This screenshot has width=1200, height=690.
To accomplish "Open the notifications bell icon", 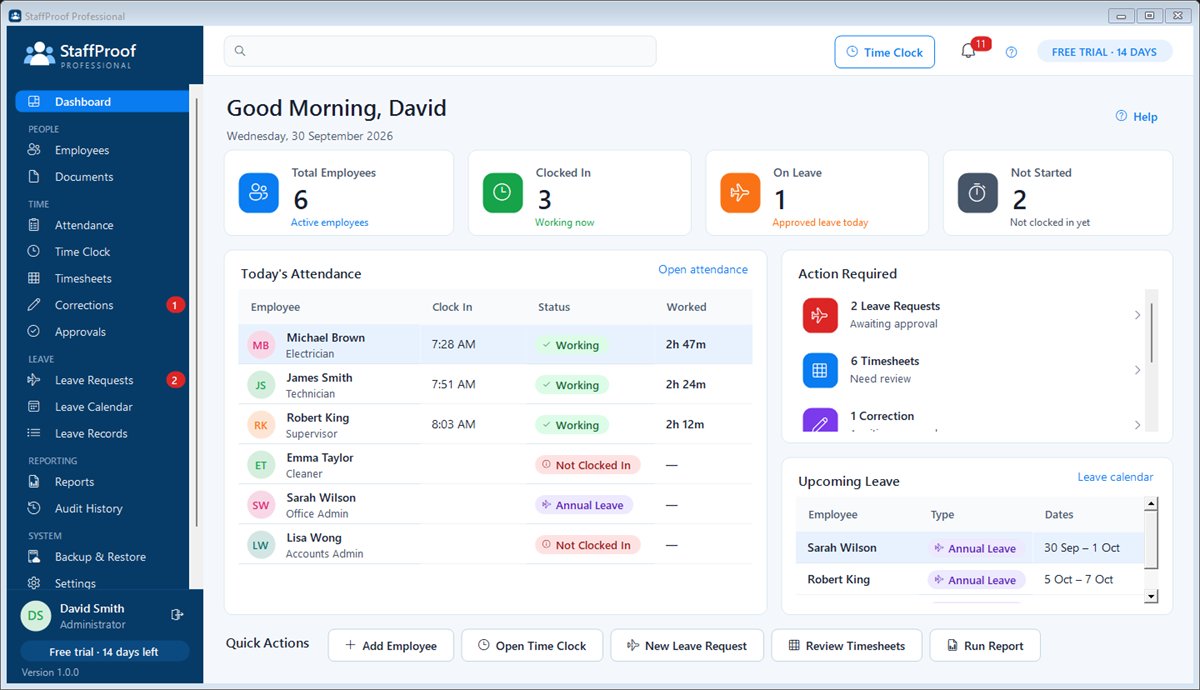I will [x=967, y=52].
